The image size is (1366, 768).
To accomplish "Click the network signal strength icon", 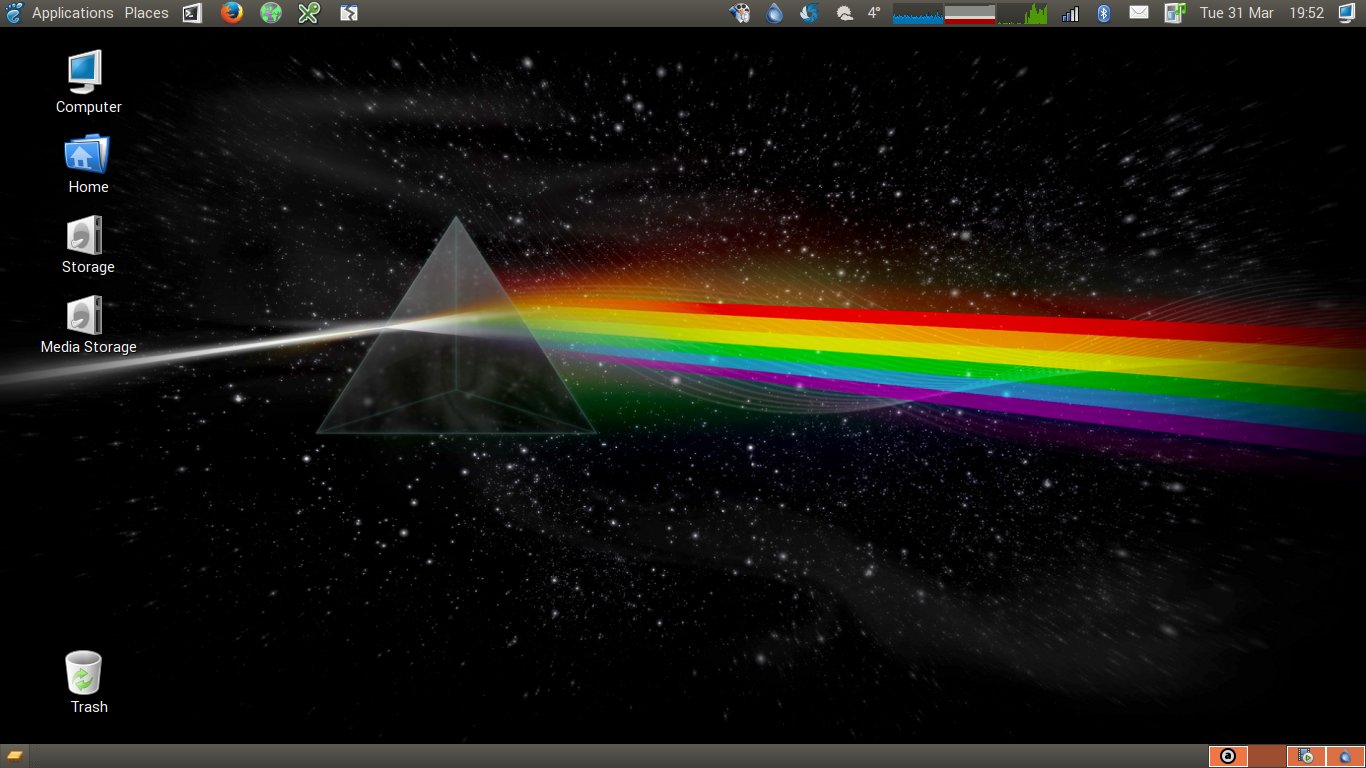I will tap(1070, 13).
